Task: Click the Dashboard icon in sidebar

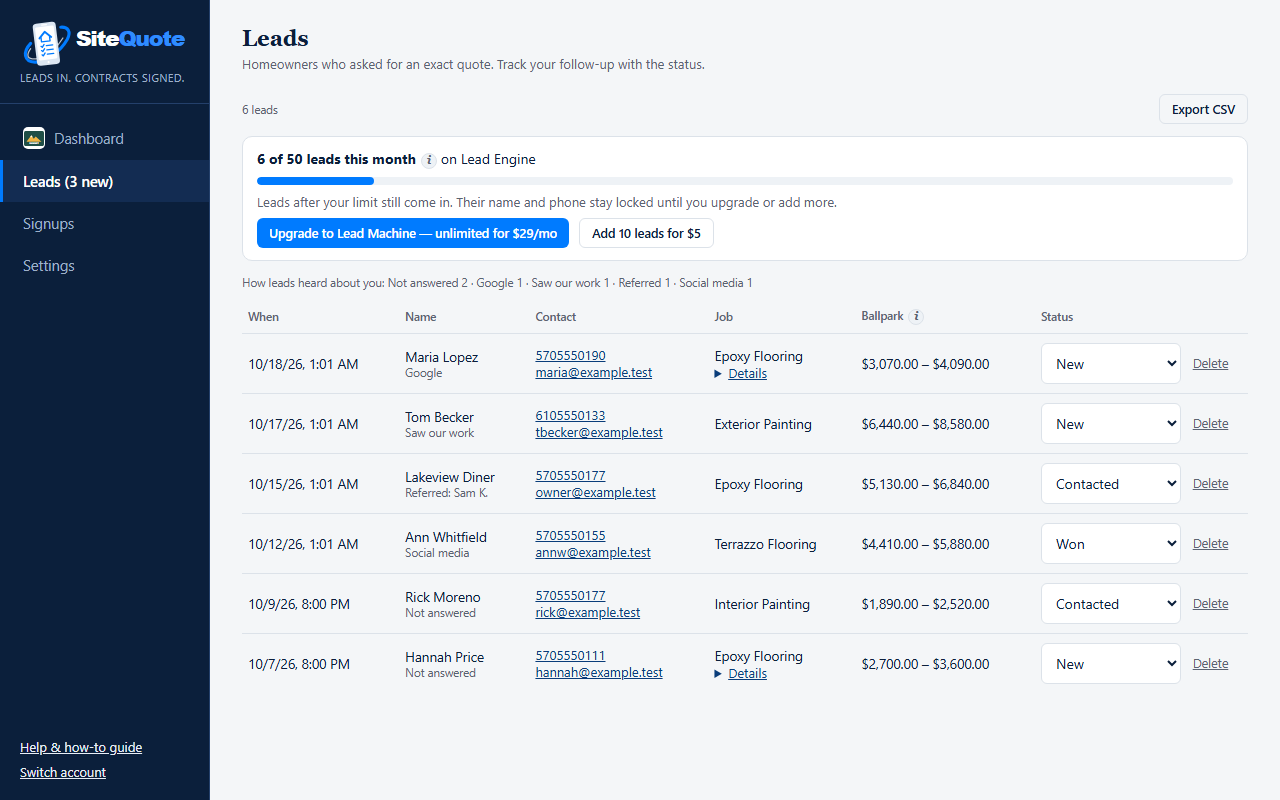Action: pos(34,139)
